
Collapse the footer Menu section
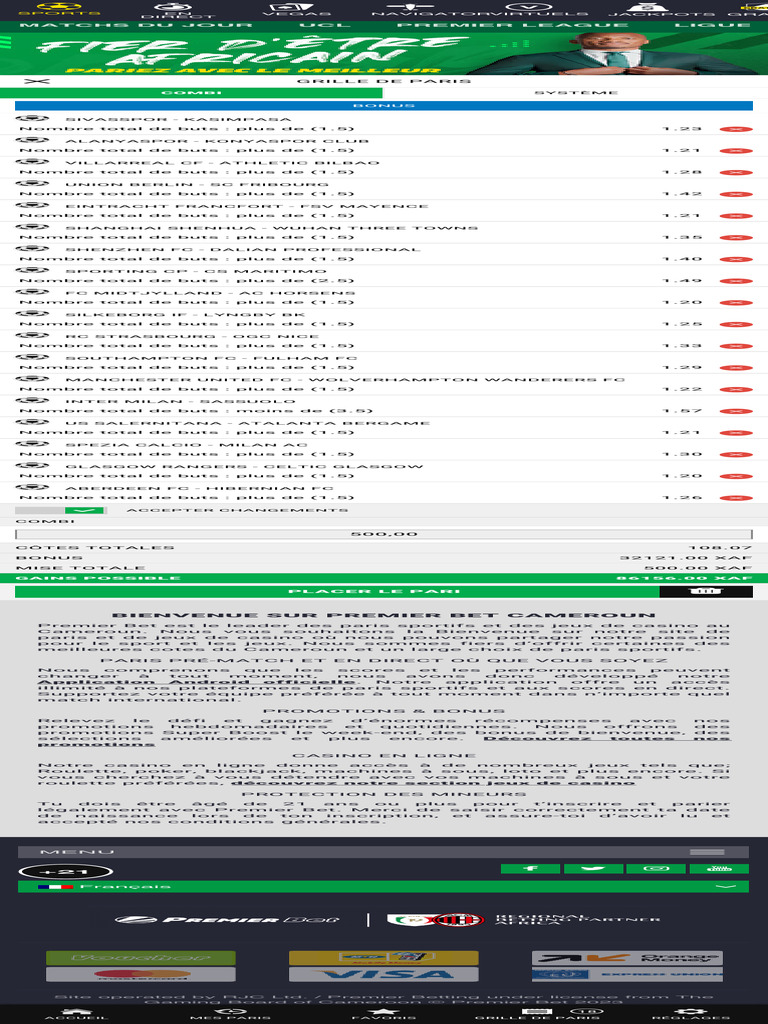[x=383, y=852]
